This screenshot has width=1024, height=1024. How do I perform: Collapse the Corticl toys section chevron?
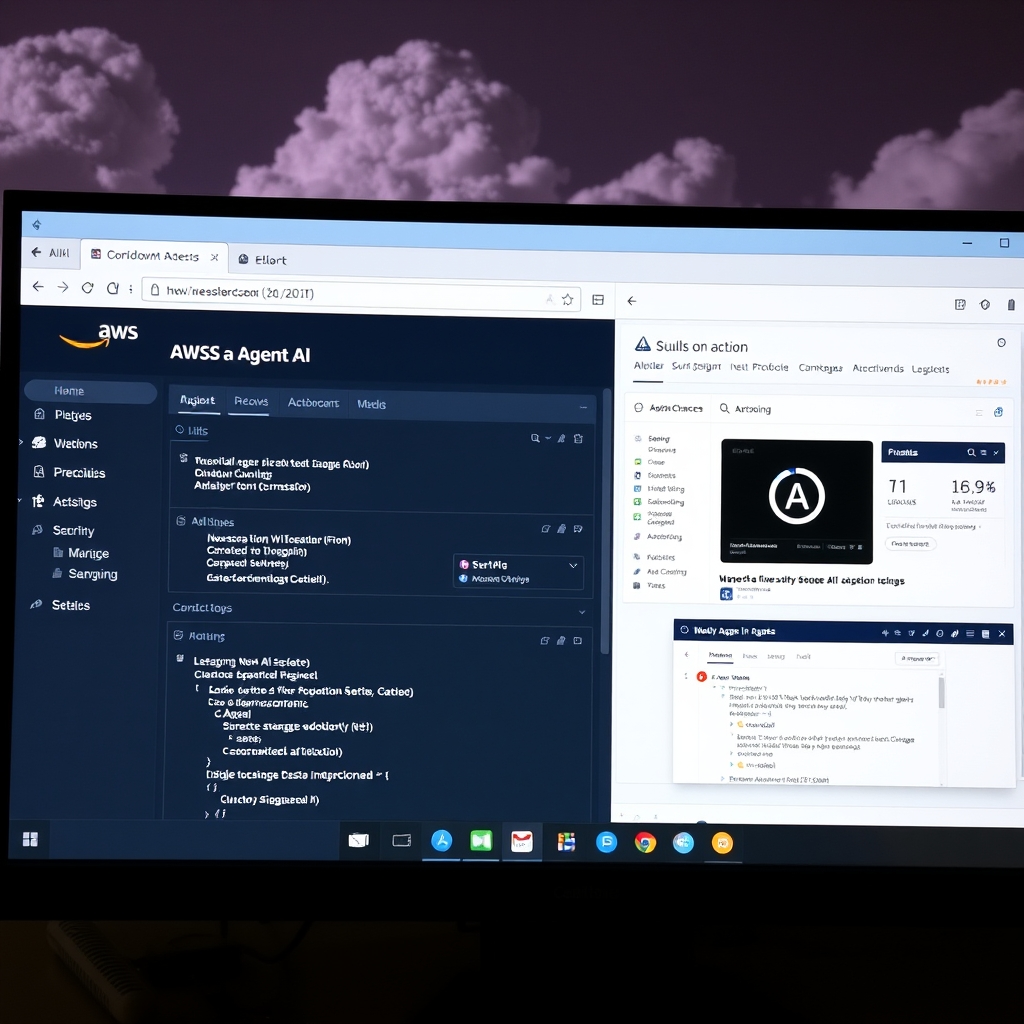[582, 612]
